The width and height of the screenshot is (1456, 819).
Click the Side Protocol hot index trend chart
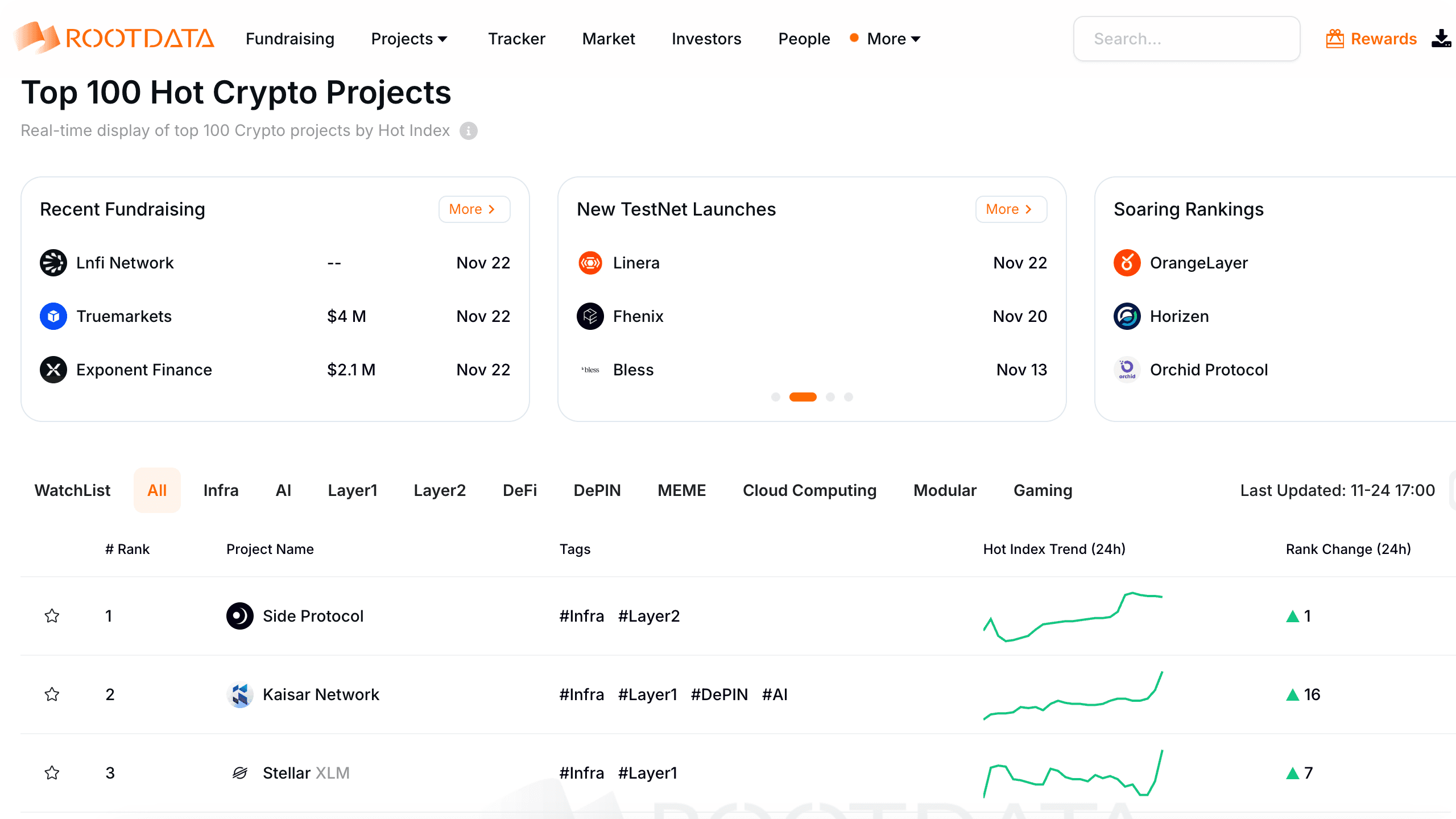pyautogui.click(x=1073, y=616)
